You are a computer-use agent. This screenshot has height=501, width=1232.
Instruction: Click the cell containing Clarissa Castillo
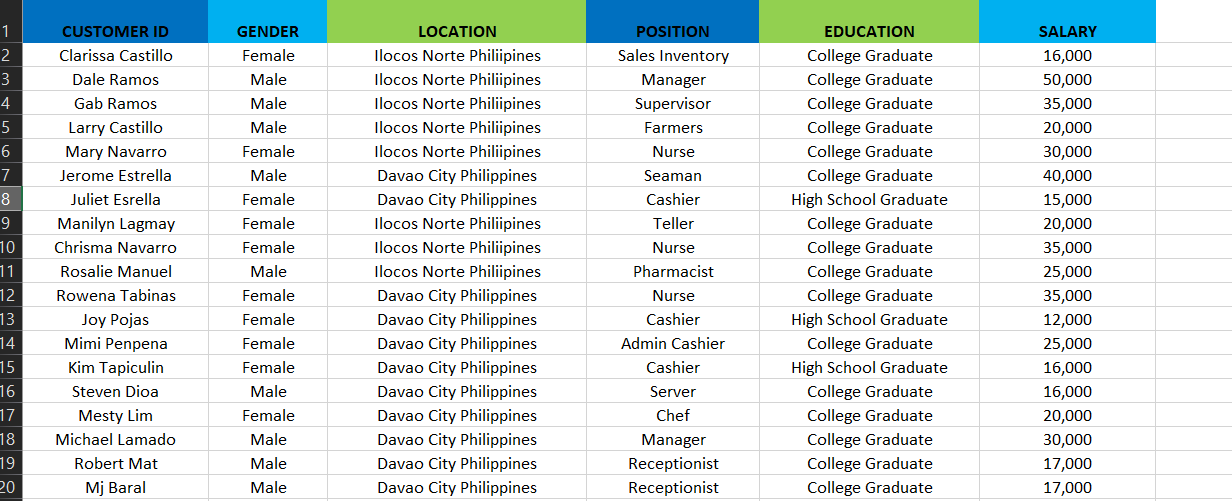click(115, 56)
